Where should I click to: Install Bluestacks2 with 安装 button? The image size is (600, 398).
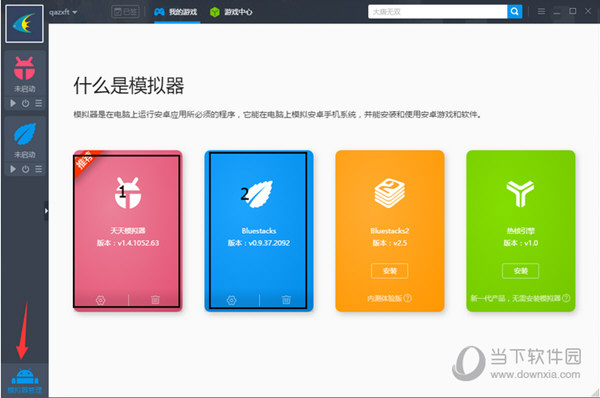coord(390,271)
